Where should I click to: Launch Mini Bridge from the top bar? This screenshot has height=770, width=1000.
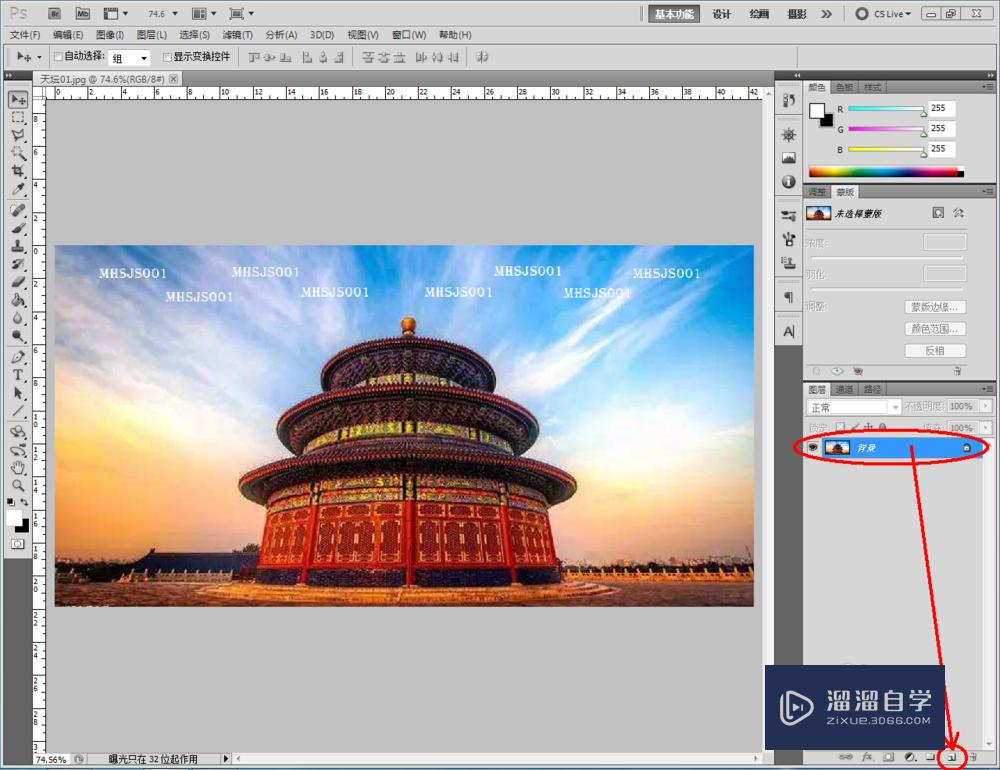point(82,13)
